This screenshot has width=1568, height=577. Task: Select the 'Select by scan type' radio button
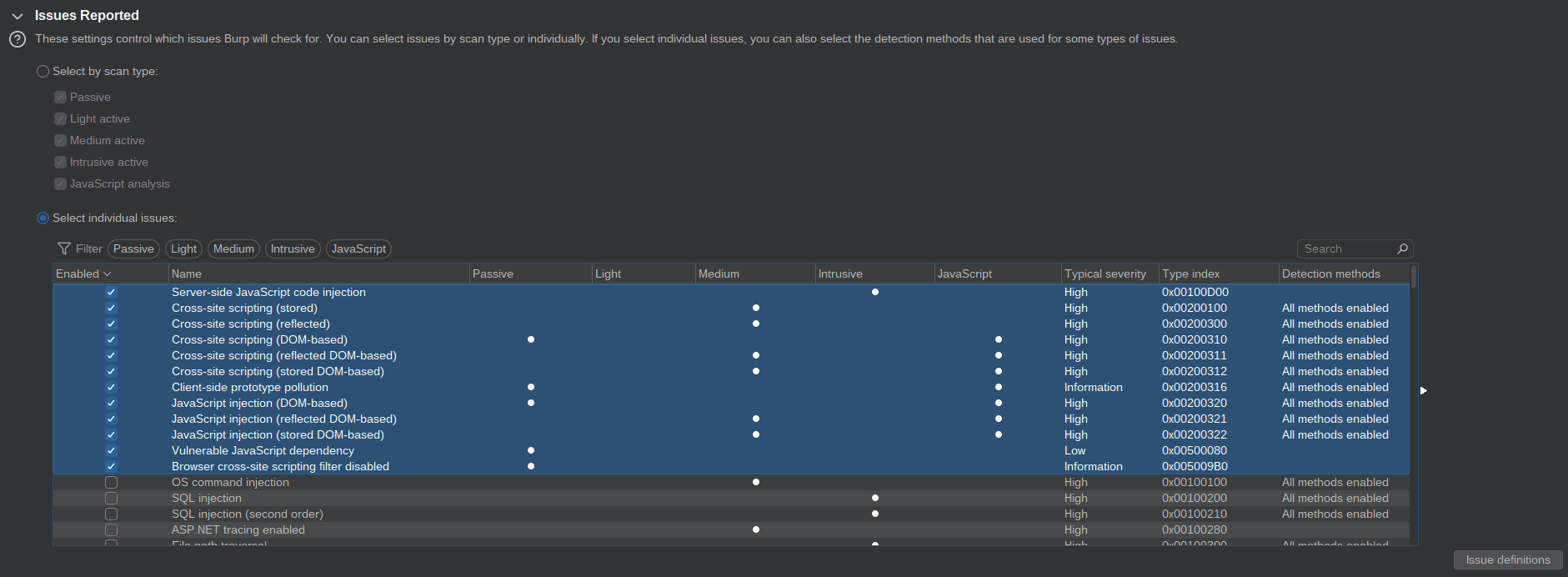(x=43, y=72)
